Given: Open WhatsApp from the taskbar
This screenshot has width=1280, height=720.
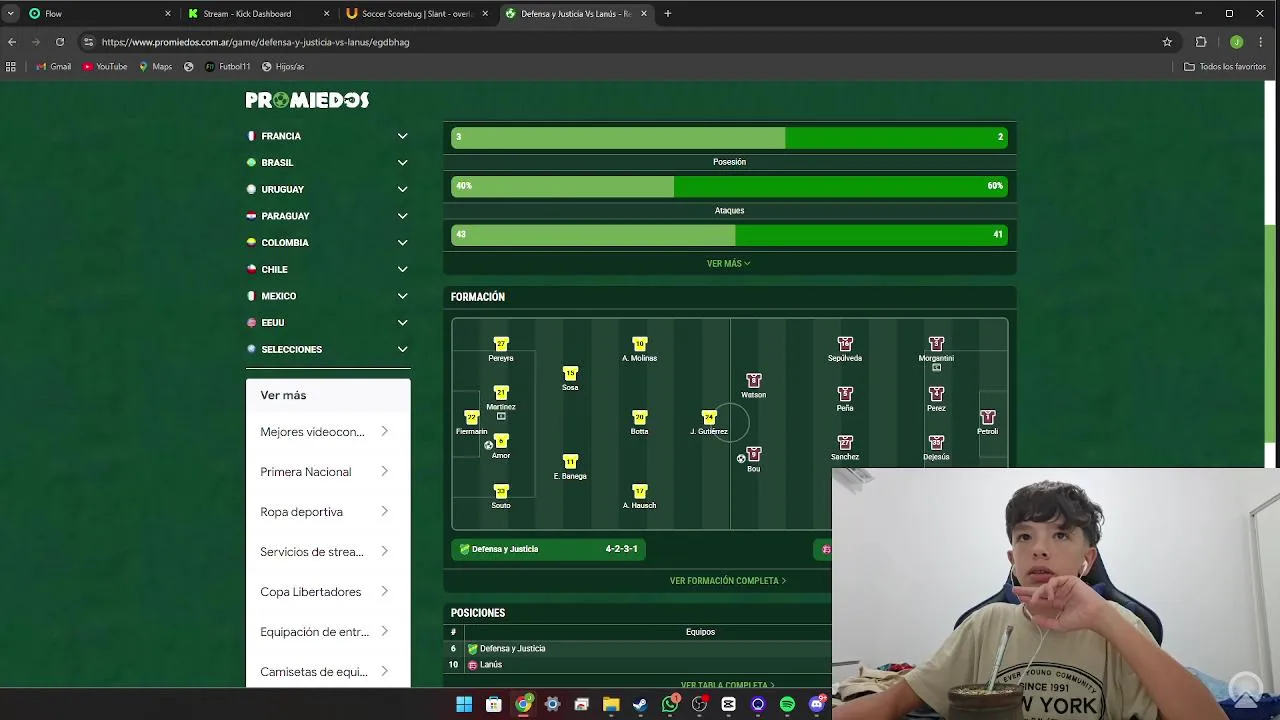Looking at the screenshot, I should (670, 704).
